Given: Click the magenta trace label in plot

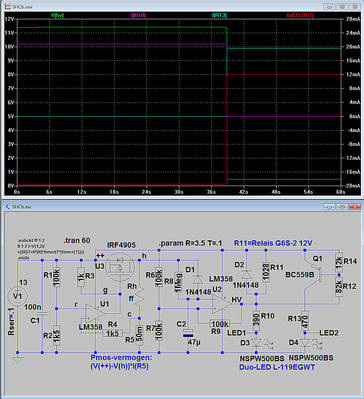Looking at the screenshot, I should 139,15.
